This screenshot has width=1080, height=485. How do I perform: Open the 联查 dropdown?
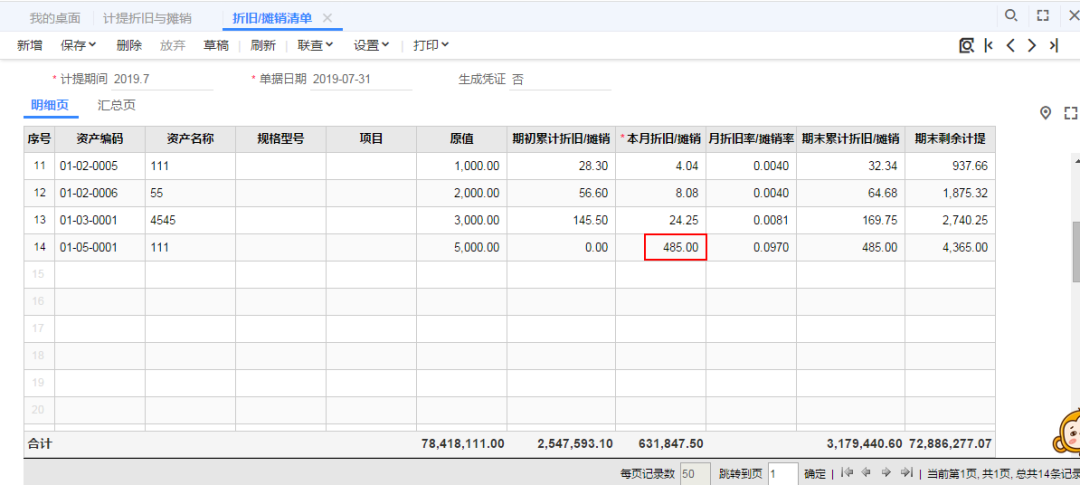[x=316, y=45]
